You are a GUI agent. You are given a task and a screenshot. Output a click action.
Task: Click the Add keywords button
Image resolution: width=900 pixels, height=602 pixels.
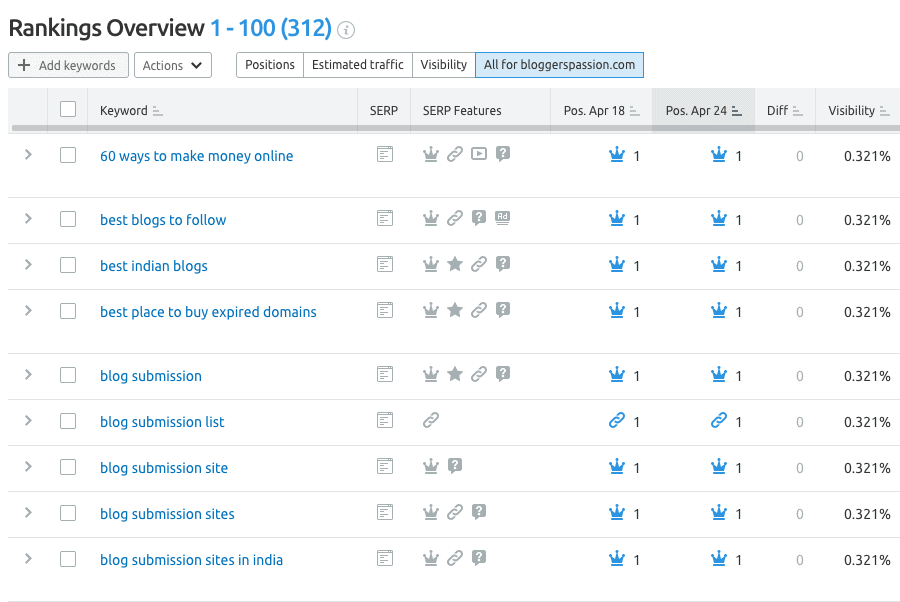click(x=68, y=65)
